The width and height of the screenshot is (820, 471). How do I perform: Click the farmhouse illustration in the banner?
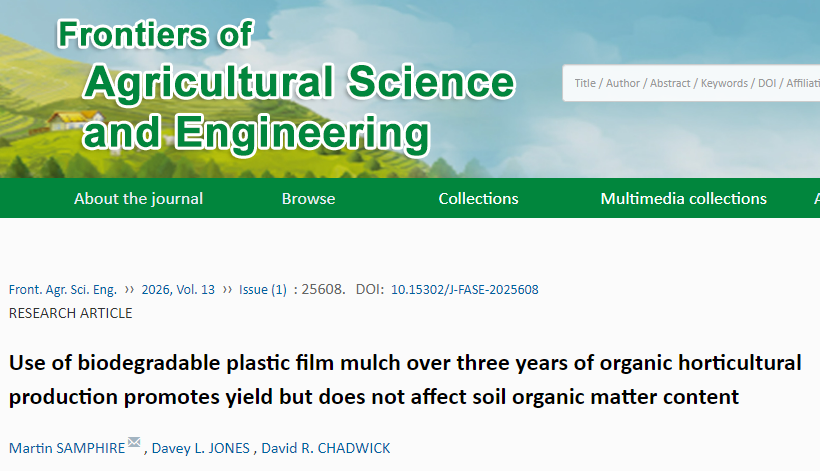76,121
